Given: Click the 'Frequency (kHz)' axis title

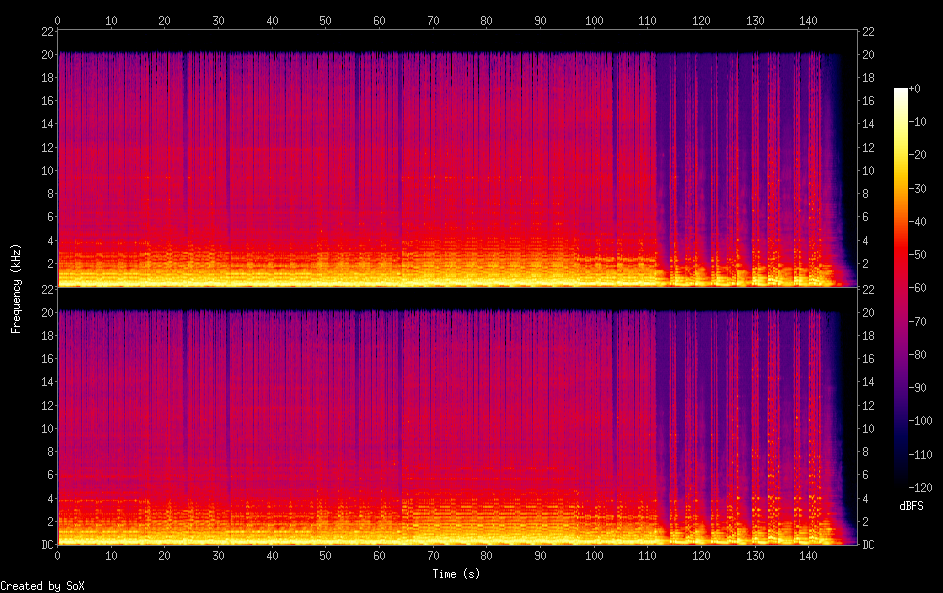Looking at the screenshot, I should tap(16, 289).
